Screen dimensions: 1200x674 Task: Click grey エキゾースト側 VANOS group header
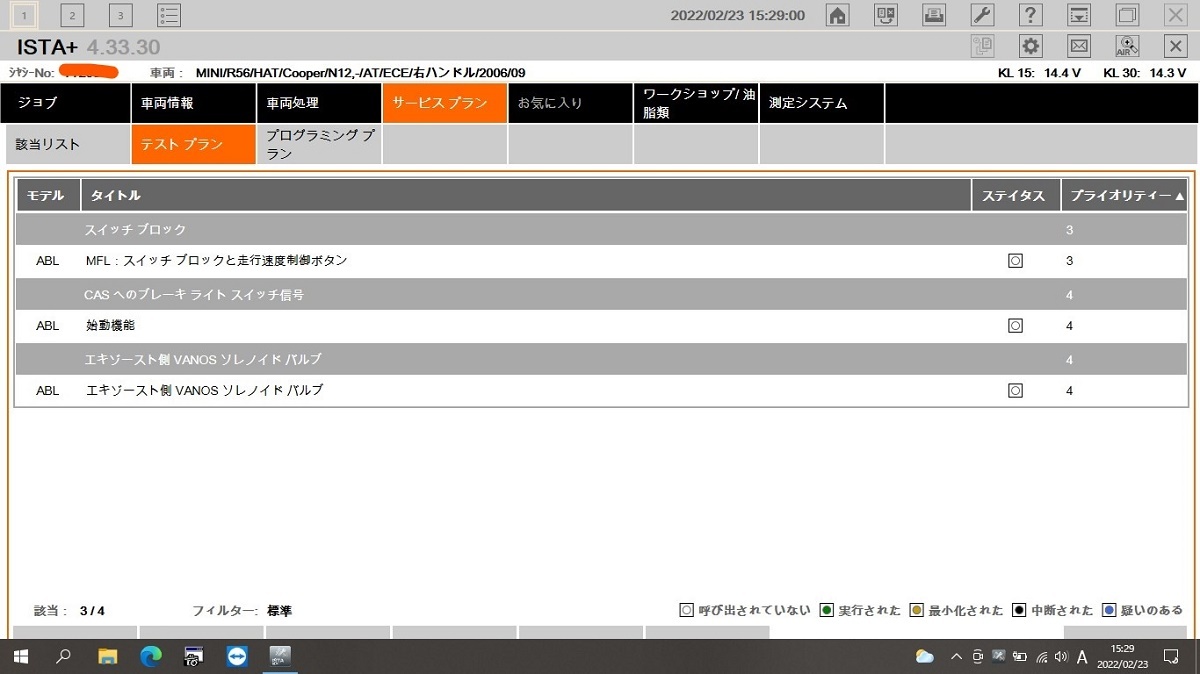tap(601, 359)
